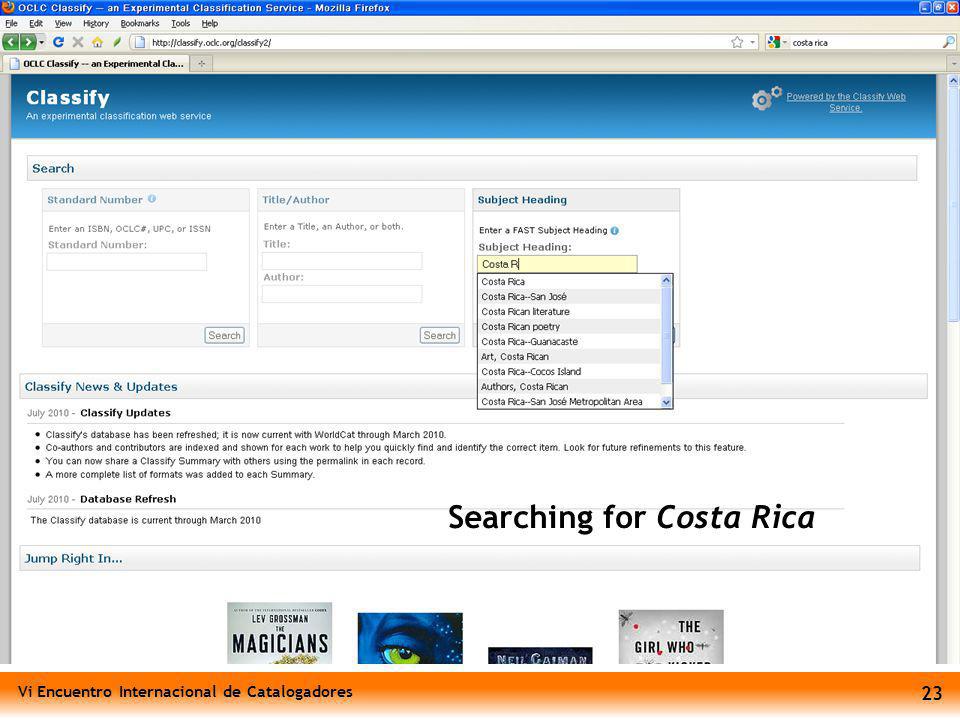Bookmark this page with the star icon
The height and width of the screenshot is (720, 960).
point(737,42)
